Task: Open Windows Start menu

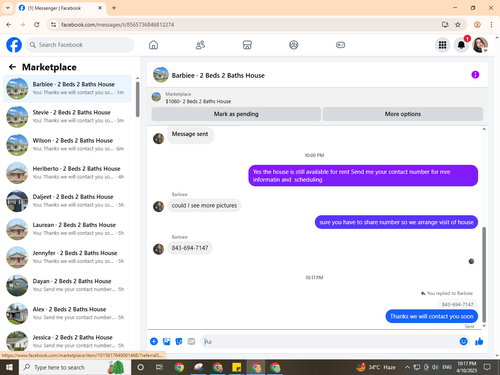Action: point(9,367)
